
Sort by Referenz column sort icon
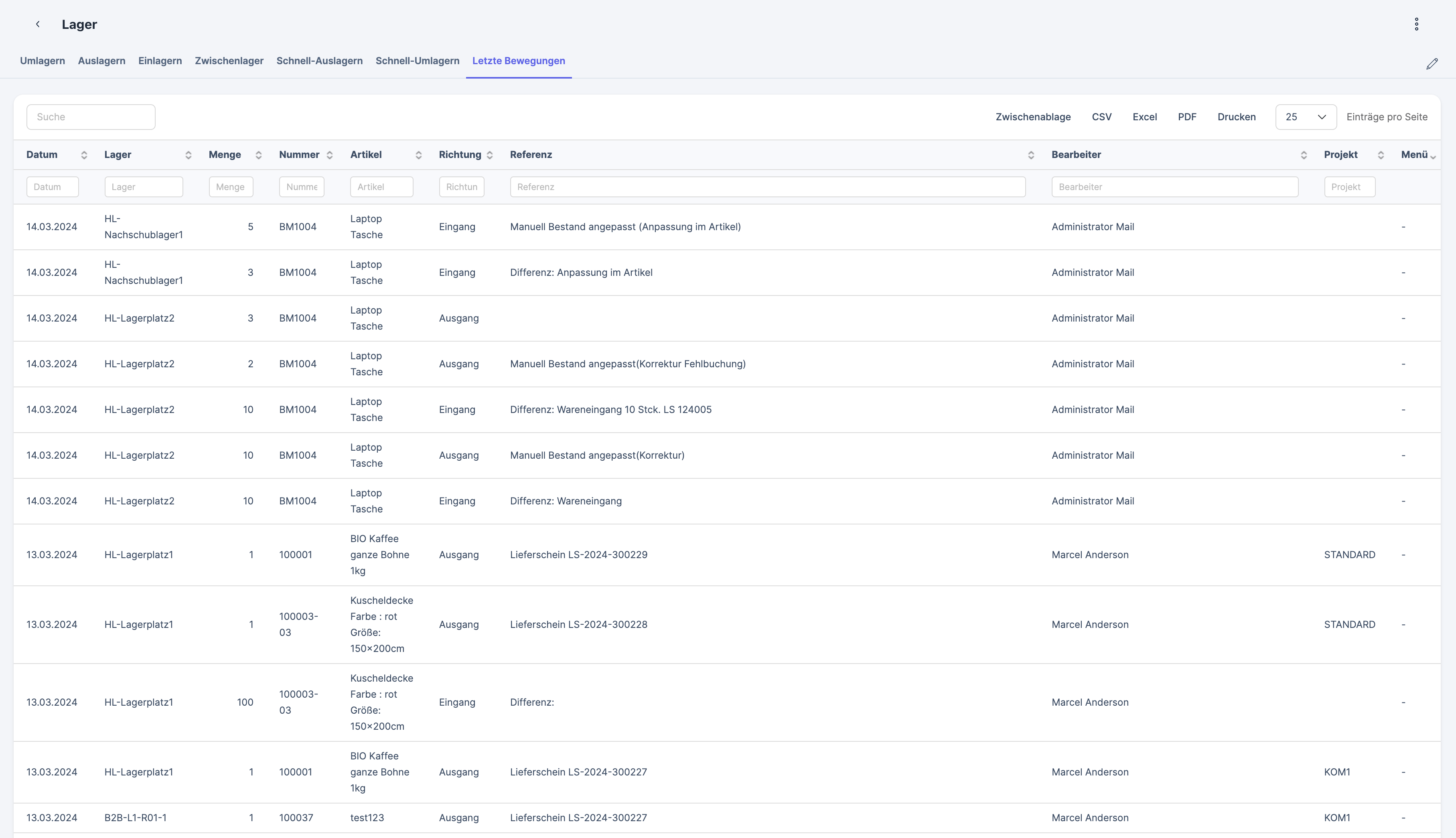pyautogui.click(x=1031, y=155)
